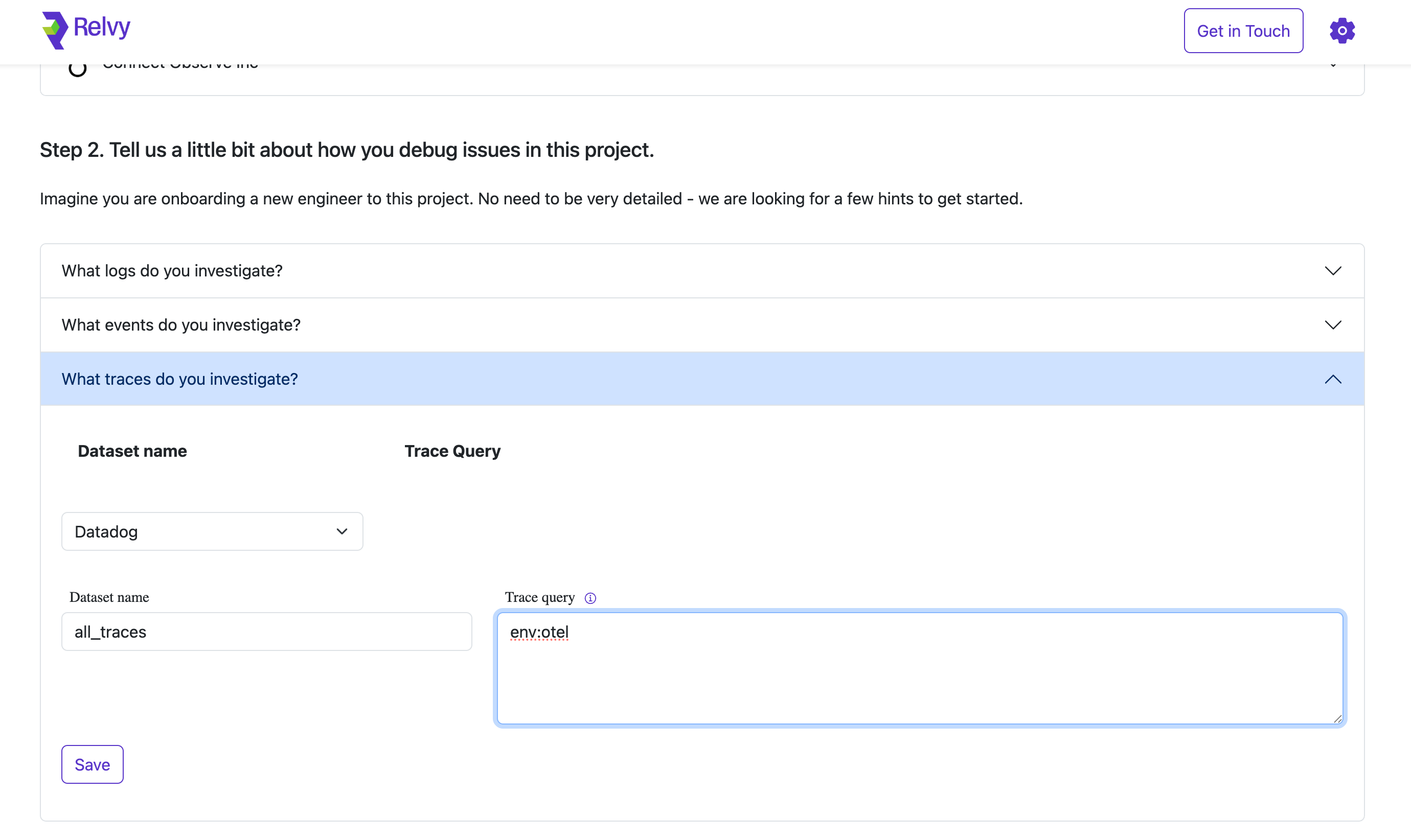Click the Trace query info icon

[x=590, y=598]
